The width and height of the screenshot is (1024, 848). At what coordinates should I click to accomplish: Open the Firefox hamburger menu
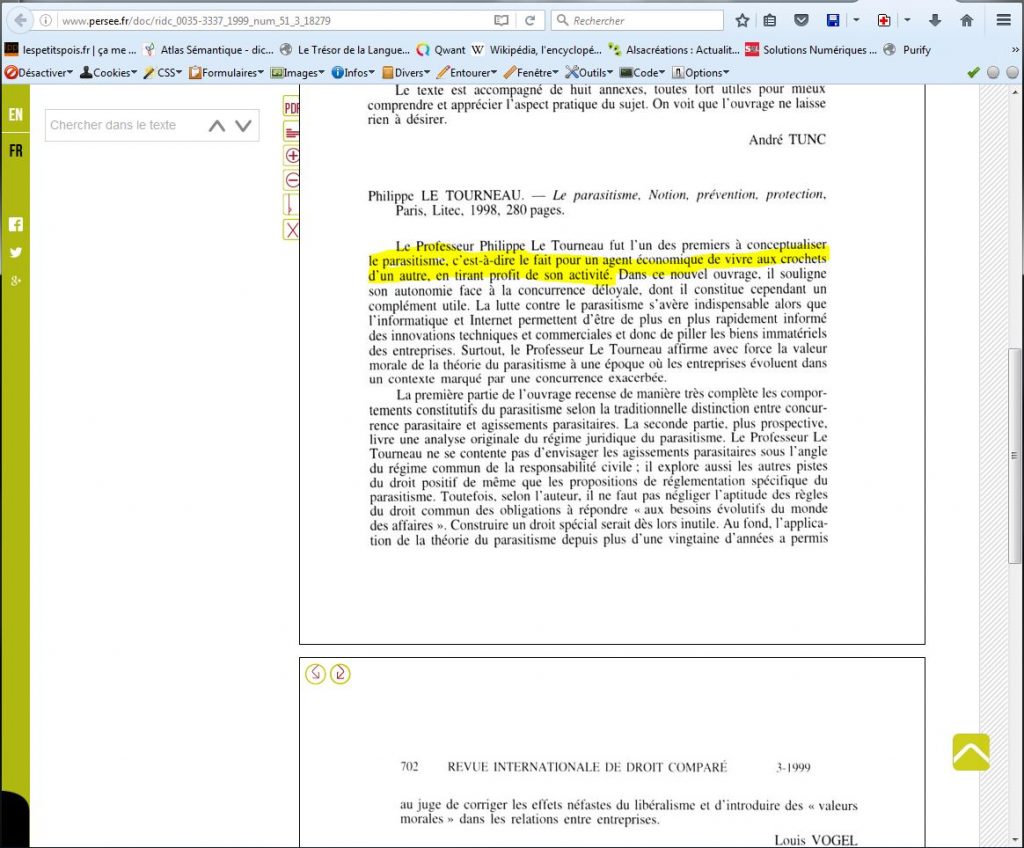[x=1003, y=20]
